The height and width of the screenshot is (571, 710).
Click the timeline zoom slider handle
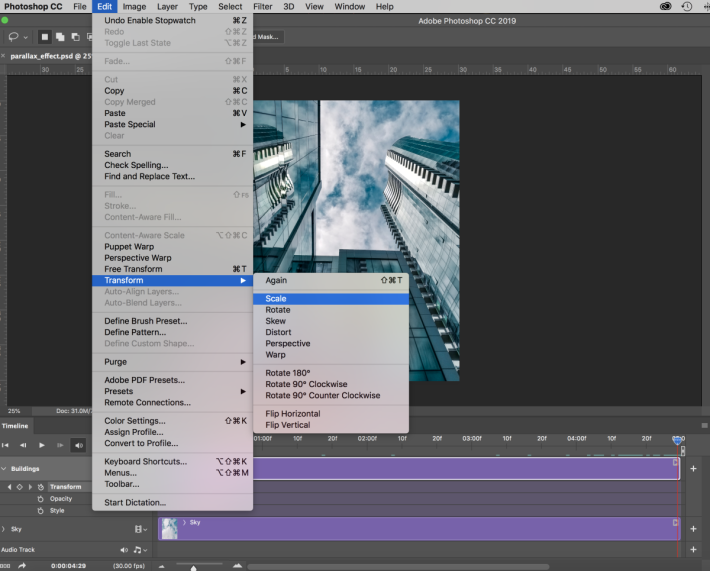[x=193, y=568]
